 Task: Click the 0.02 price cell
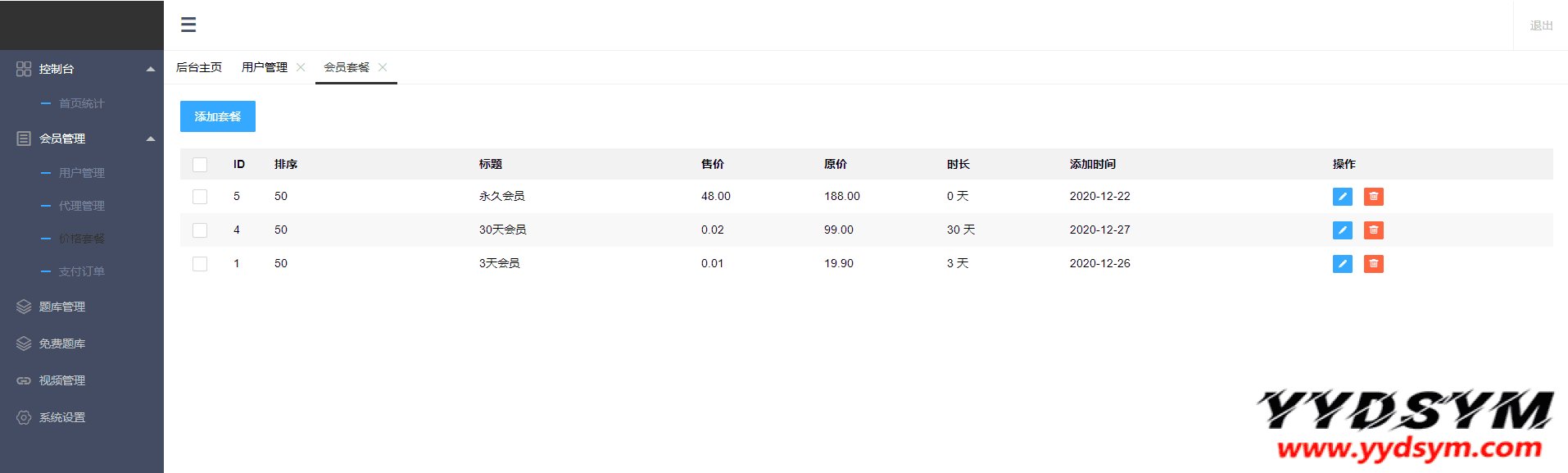pos(713,230)
